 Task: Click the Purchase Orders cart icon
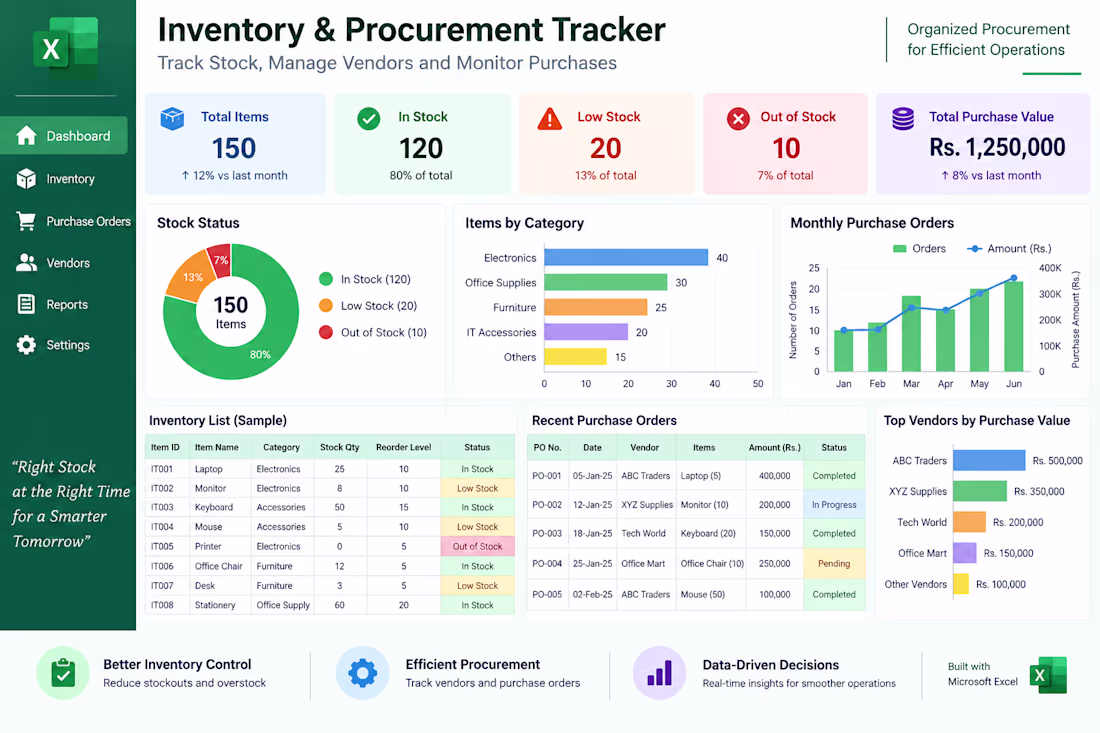tap(26, 221)
